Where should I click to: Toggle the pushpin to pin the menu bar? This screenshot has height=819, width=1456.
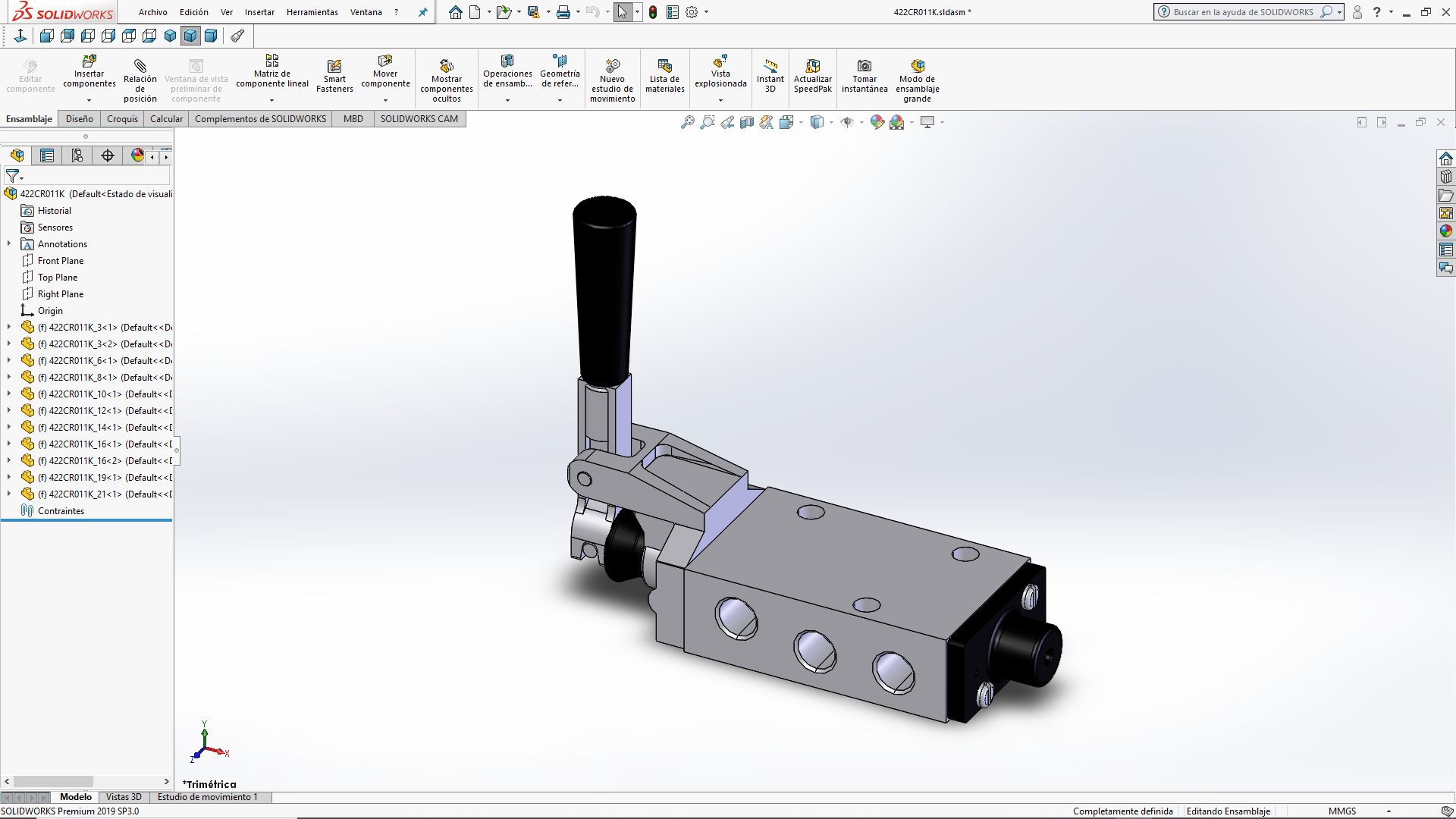pyautogui.click(x=423, y=12)
